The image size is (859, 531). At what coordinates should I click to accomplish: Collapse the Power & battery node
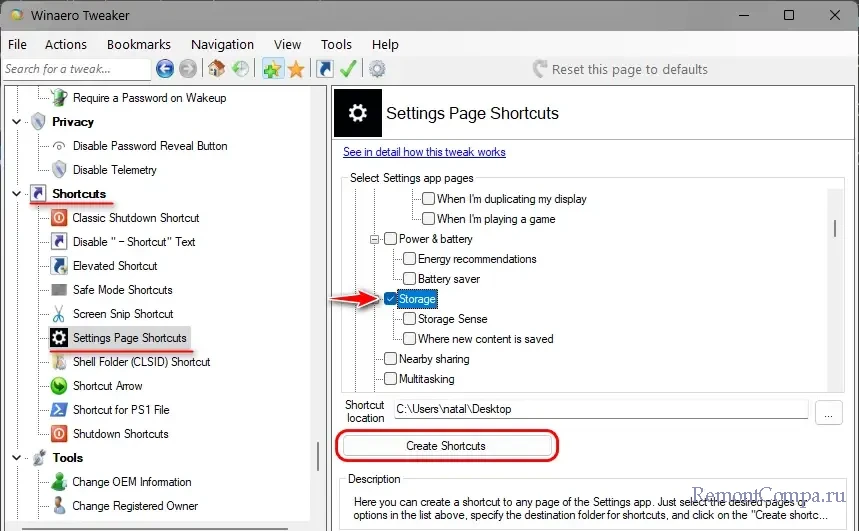[x=375, y=239]
